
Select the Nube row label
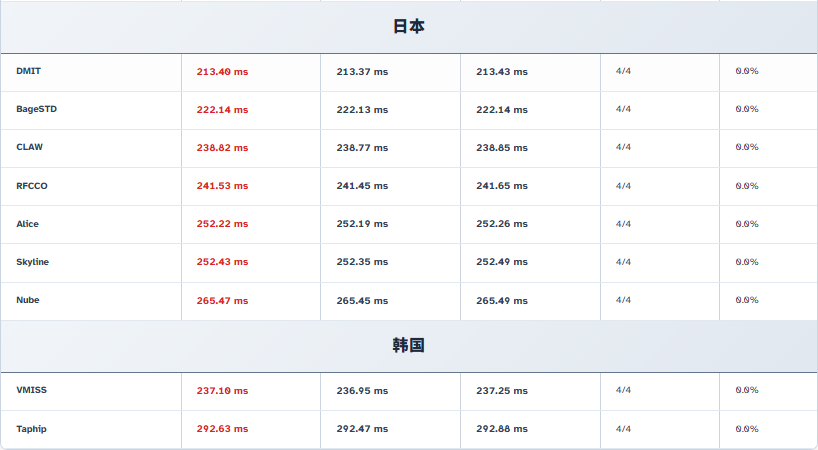[28, 300]
